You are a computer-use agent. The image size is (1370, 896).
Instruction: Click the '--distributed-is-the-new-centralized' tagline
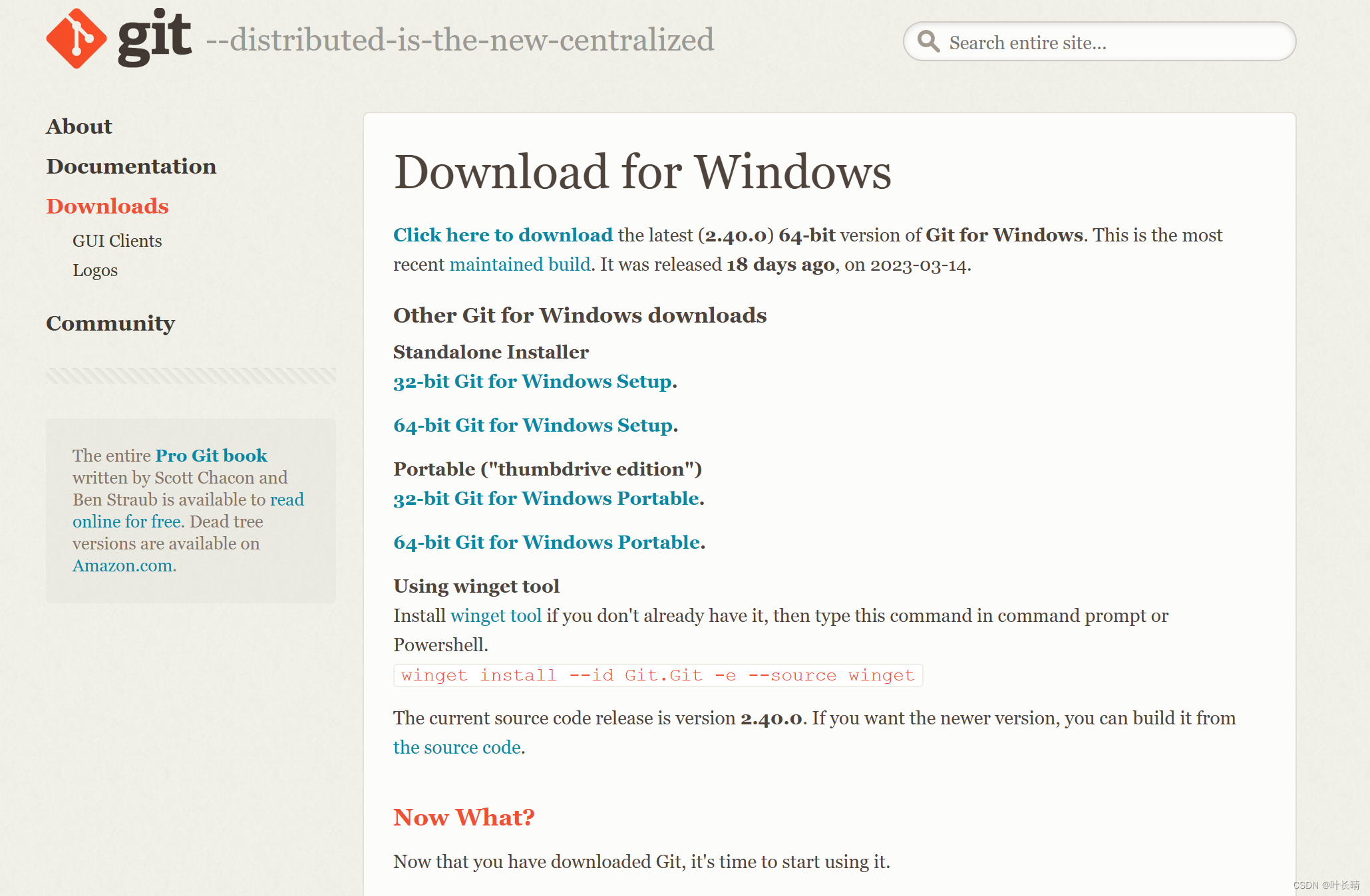click(x=460, y=40)
